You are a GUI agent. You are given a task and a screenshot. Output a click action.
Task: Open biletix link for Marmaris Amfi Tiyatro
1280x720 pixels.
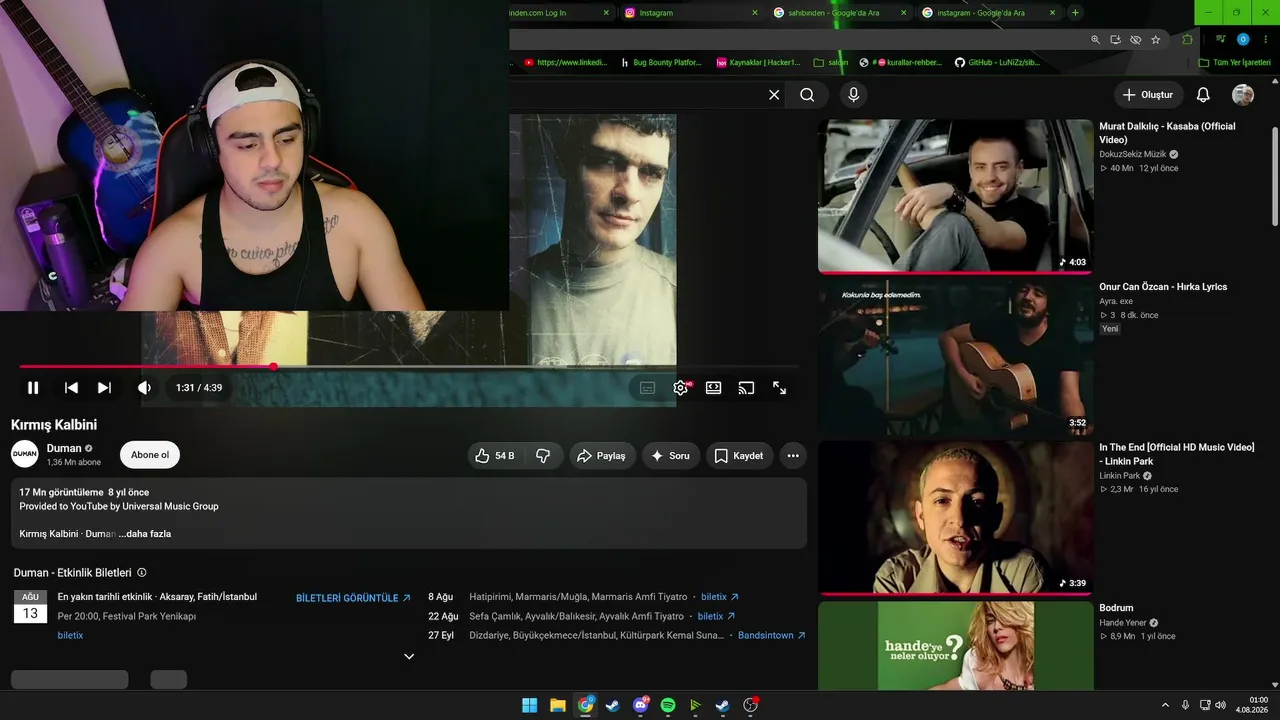tap(720, 597)
